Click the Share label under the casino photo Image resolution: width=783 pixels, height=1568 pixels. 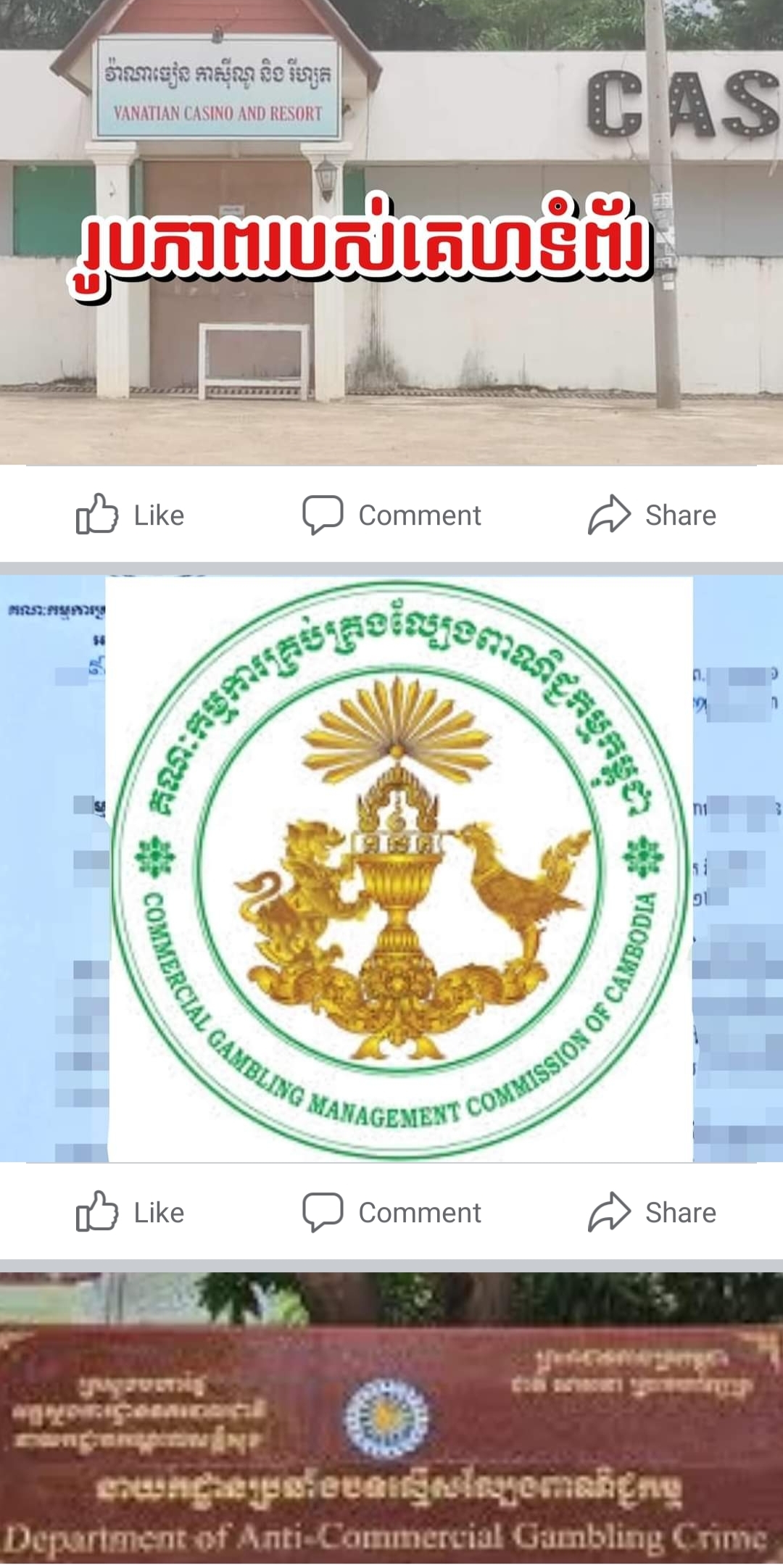coord(681,515)
